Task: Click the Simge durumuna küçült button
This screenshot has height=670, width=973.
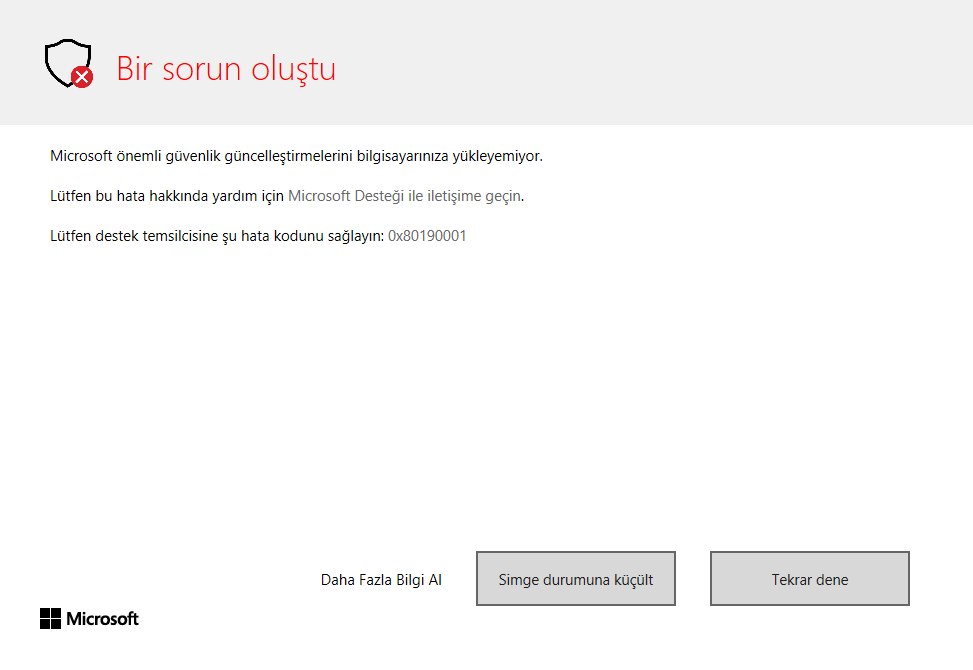Action: tap(576, 579)
